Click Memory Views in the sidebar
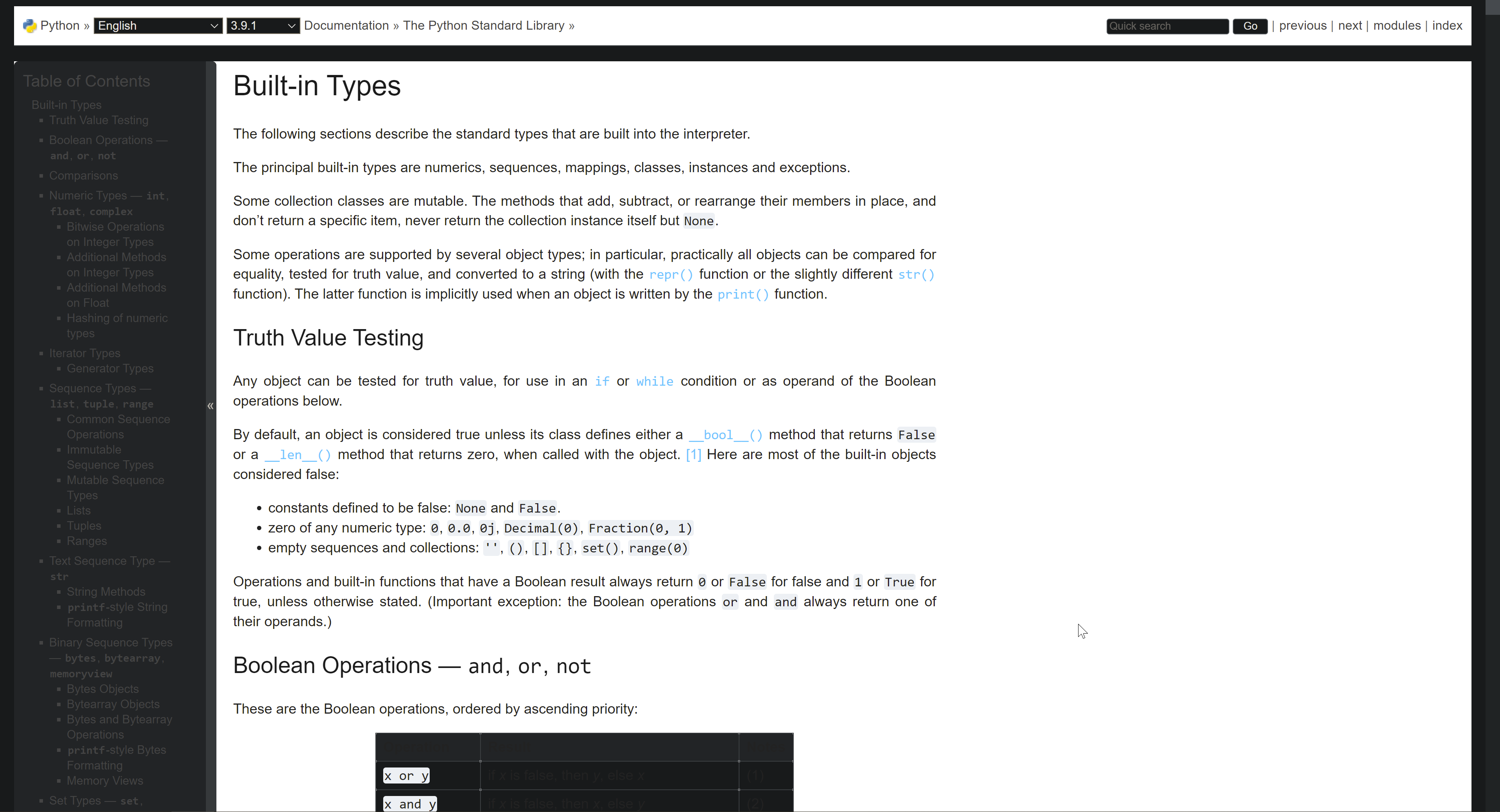Screen dimensions: 1500x812 coord(104,780)
